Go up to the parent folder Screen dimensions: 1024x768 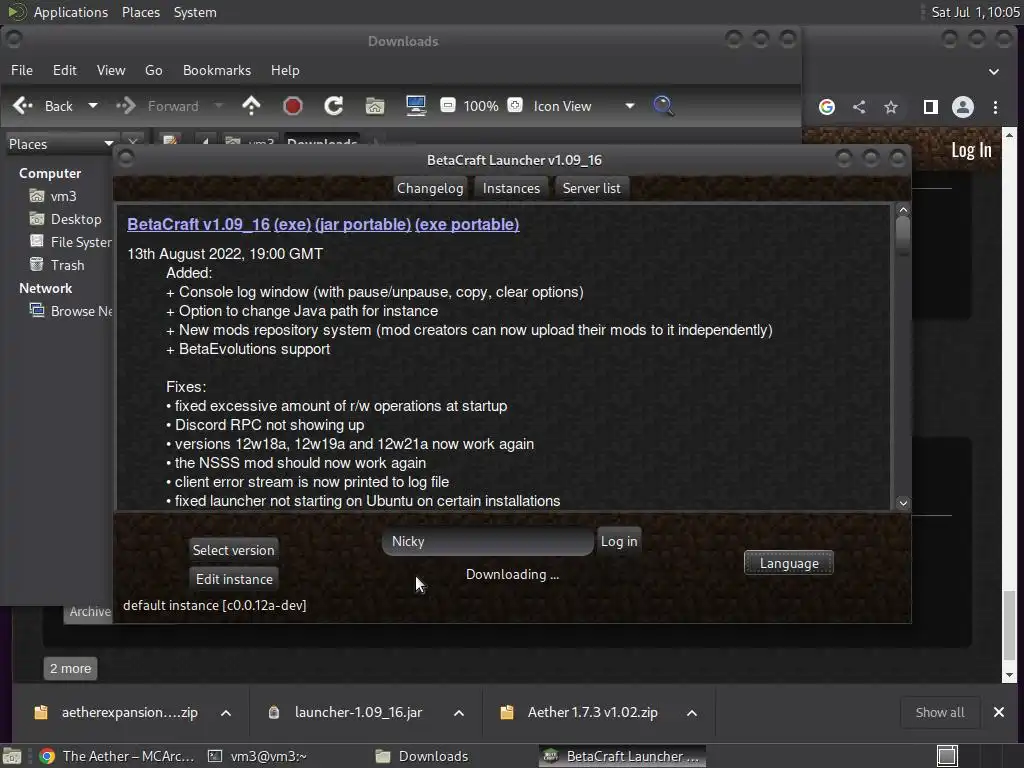pos(251,106)
